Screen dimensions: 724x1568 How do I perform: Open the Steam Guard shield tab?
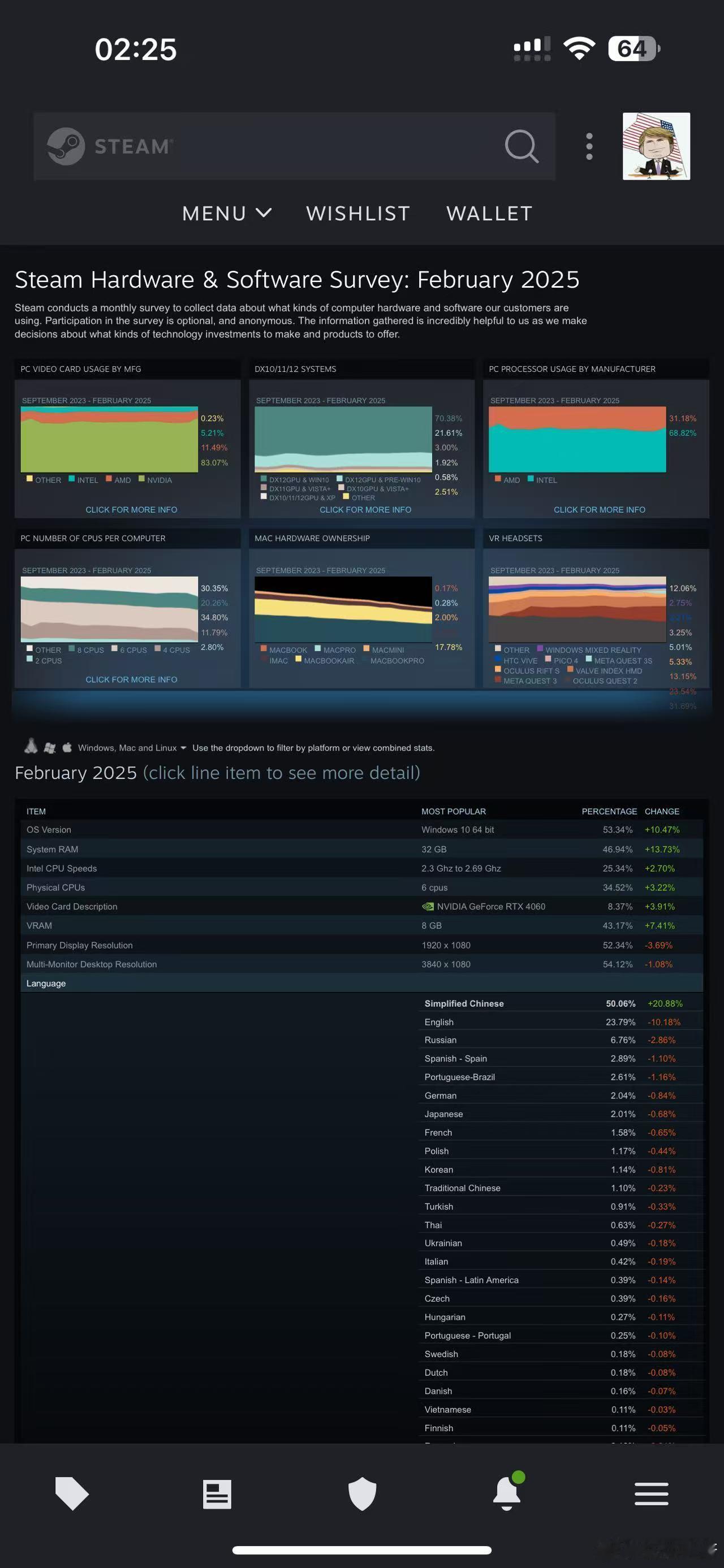point(361,1494)
